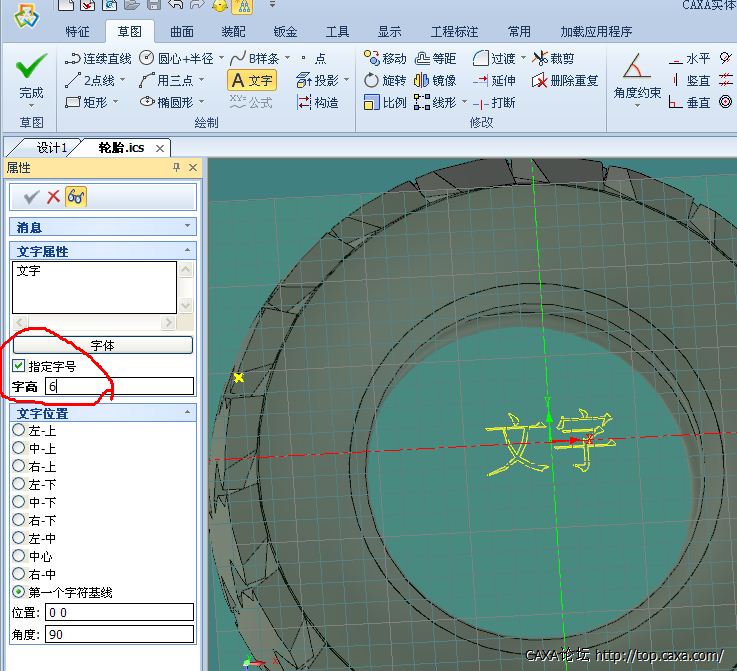Click the 删除重复 remove duplicates tool

pos(565,80)
